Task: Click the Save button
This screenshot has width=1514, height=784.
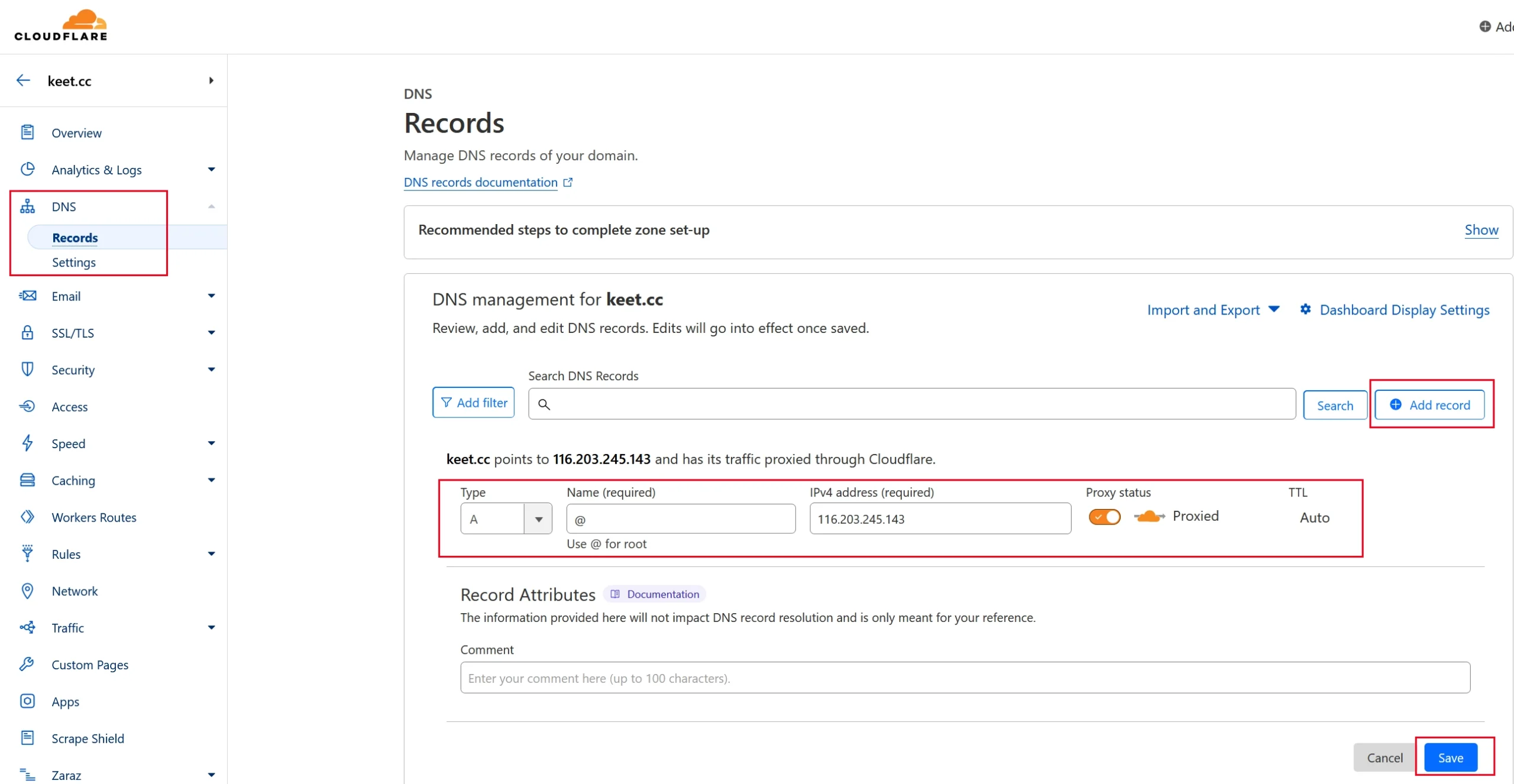Action: 1451,757
